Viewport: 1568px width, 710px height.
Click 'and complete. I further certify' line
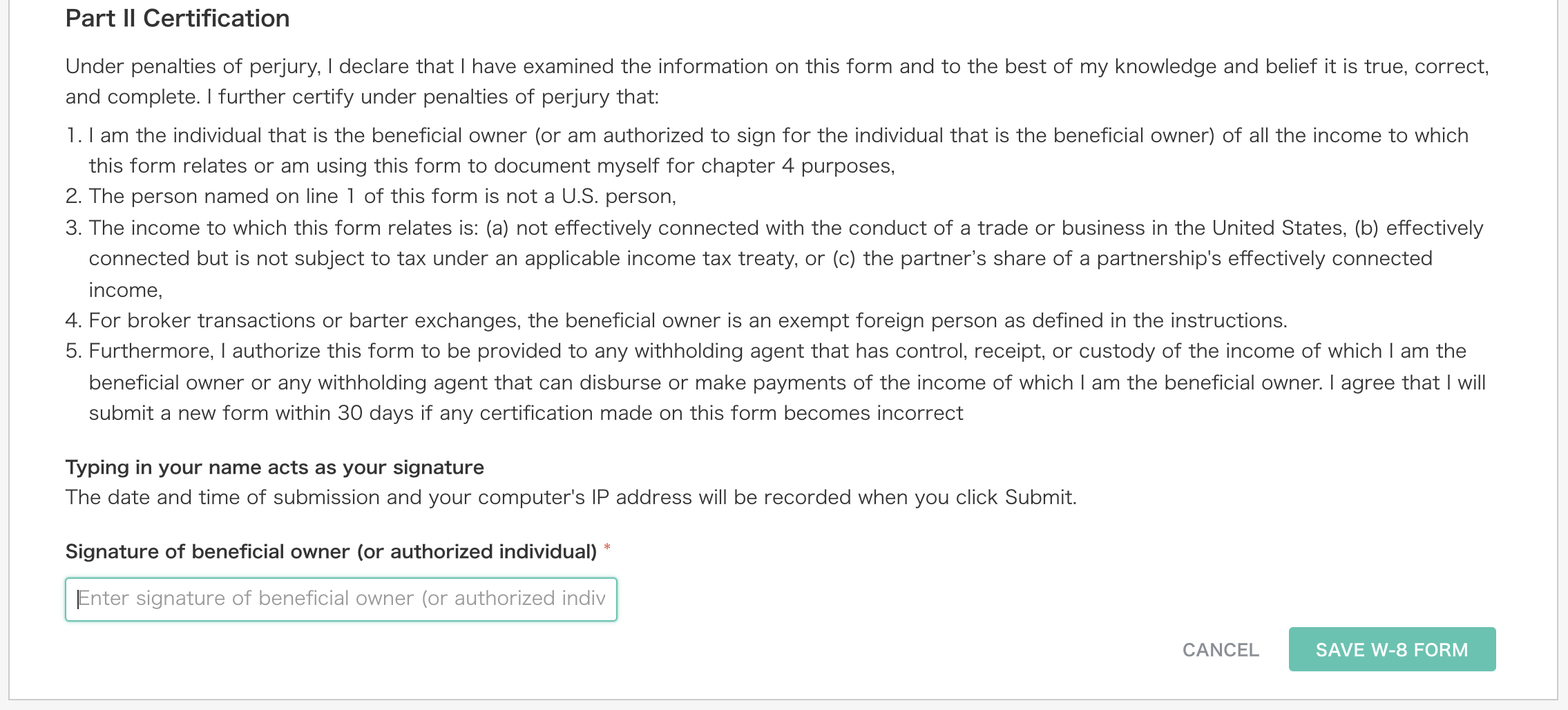pyautogui.click(x=363, y=97)
